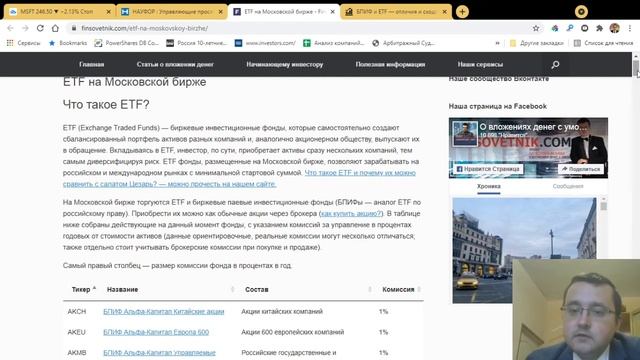Open the PowerShares DB bookmark
Screen dimensions: 640x360
(127, 43)
